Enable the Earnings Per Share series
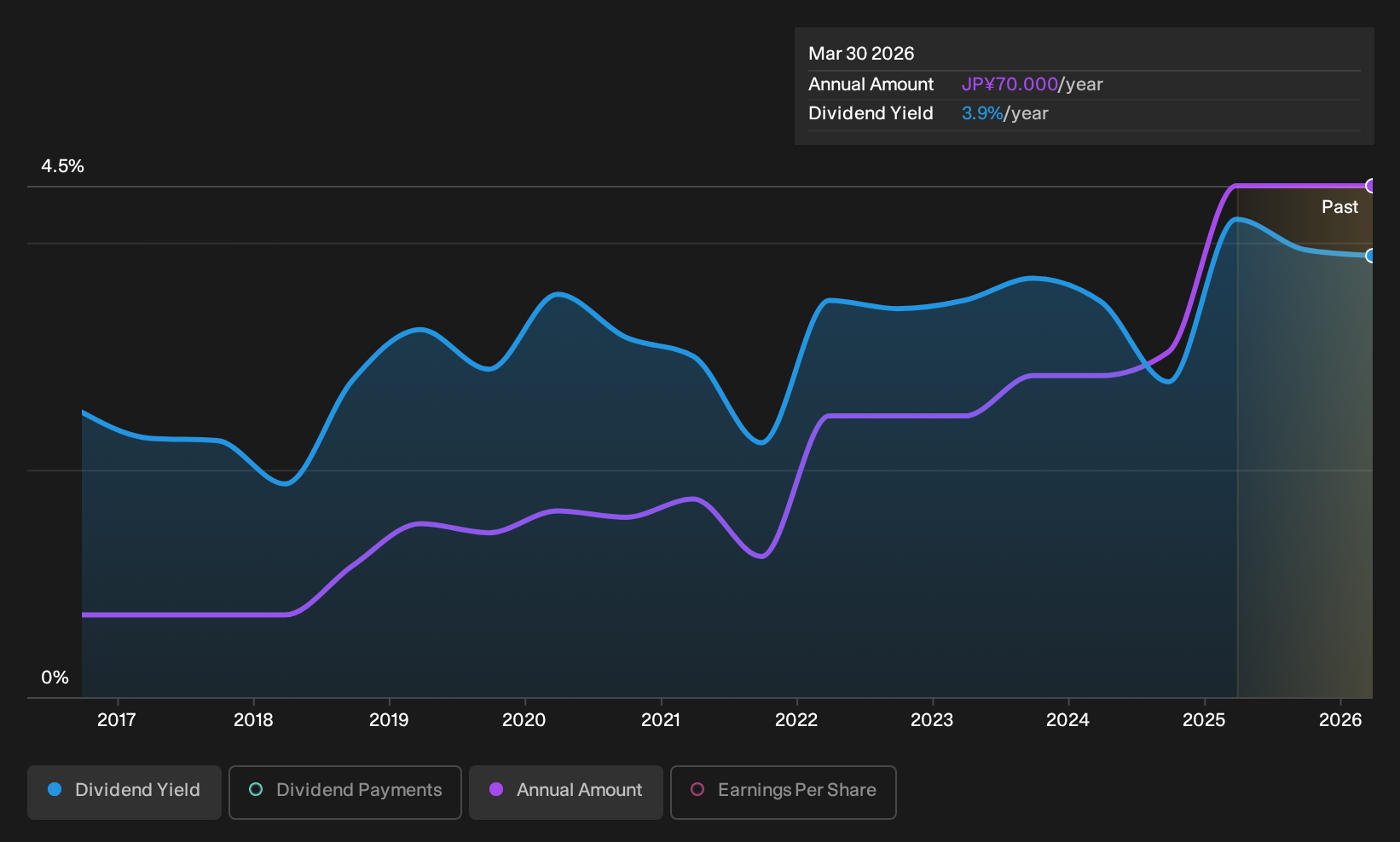This screenshot has width=1400, height=842. [x=784, y=792]
